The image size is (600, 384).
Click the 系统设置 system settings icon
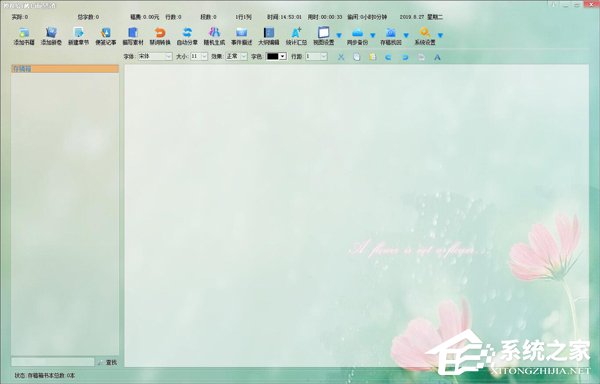425,33
